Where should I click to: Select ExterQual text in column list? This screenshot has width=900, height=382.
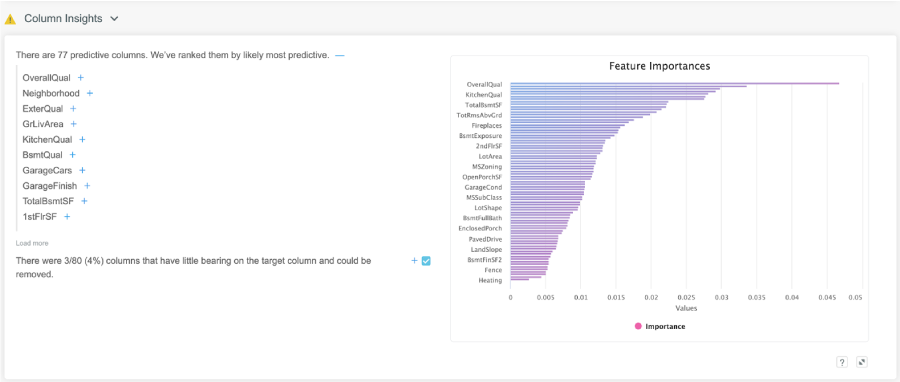tap(43, 108)
